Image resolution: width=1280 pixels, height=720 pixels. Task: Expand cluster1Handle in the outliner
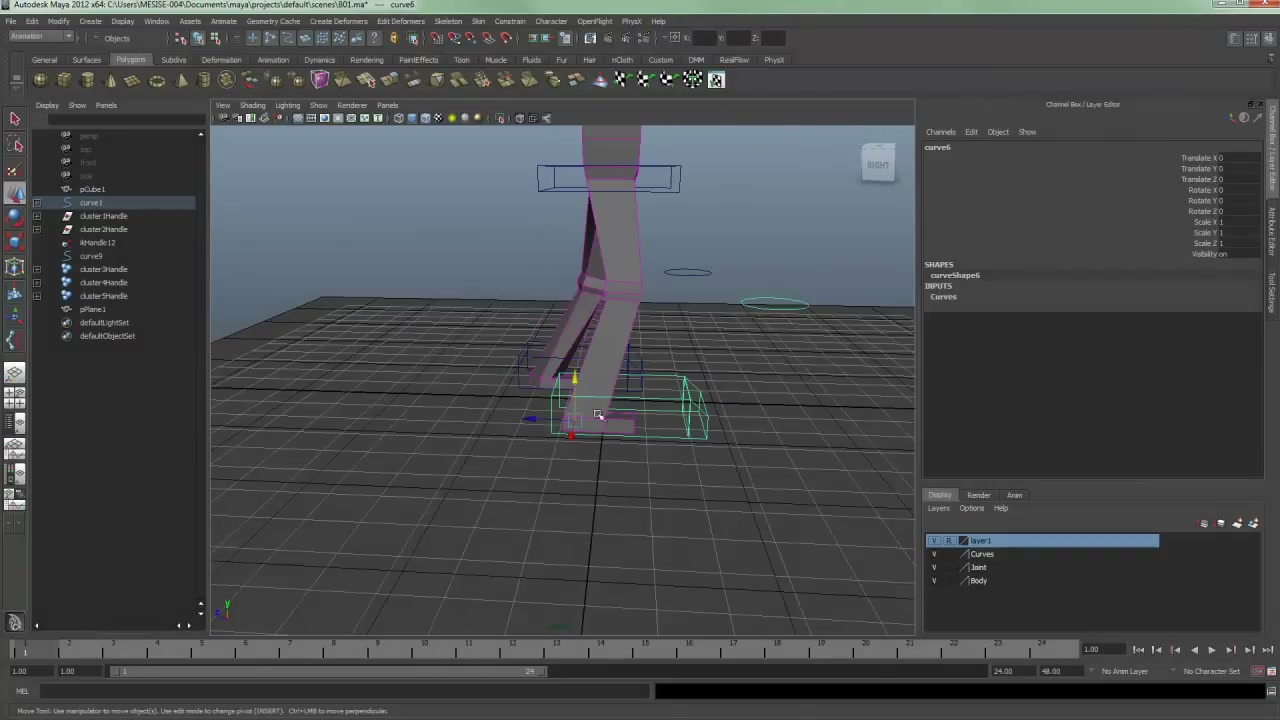point(37,216)
